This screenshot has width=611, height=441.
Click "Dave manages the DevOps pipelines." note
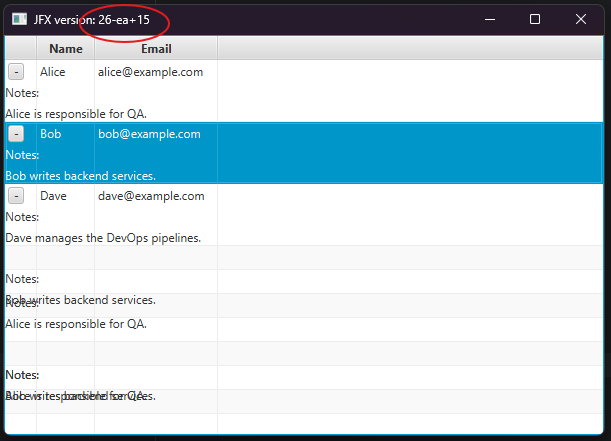103,238
